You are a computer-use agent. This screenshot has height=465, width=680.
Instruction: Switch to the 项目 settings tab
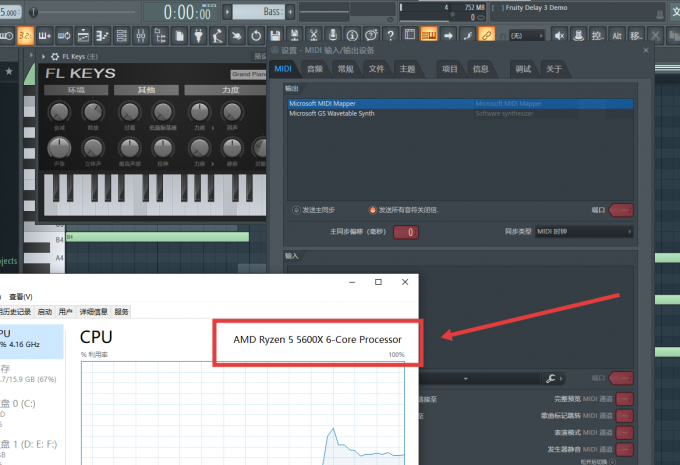[450, 69]
